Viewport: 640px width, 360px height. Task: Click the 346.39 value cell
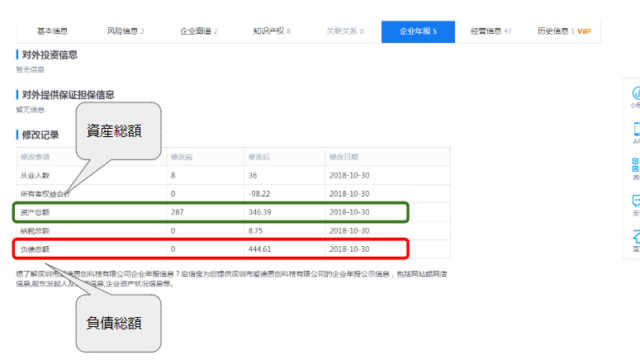coord(260,212)
